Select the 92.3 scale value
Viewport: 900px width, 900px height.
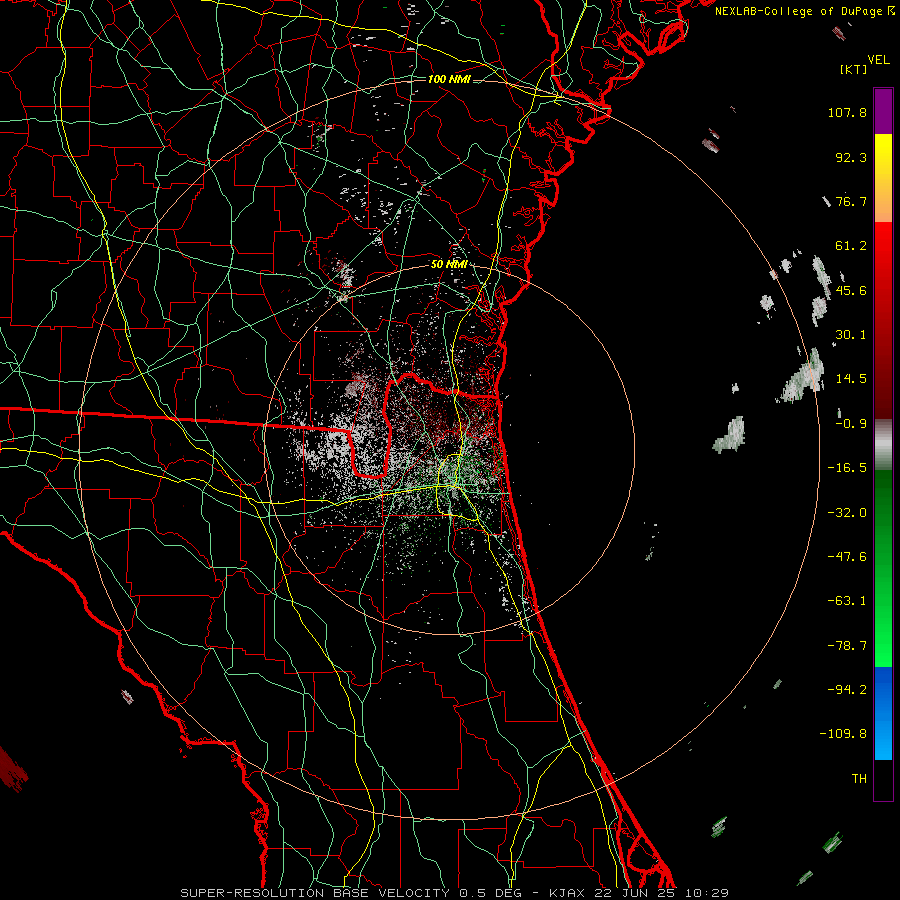pos(851,157)
